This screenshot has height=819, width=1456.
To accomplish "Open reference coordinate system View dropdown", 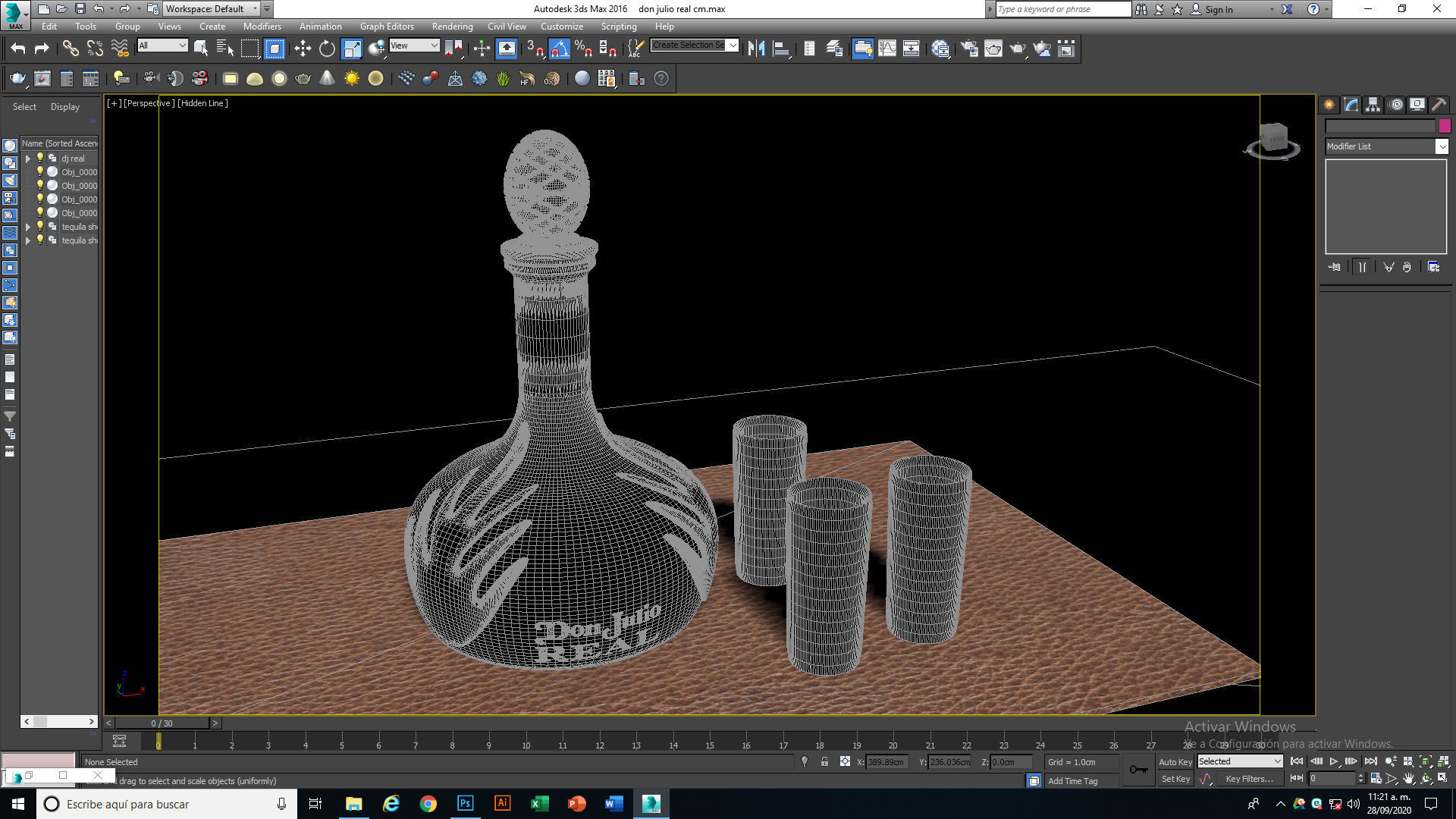I will click(414, 45).
